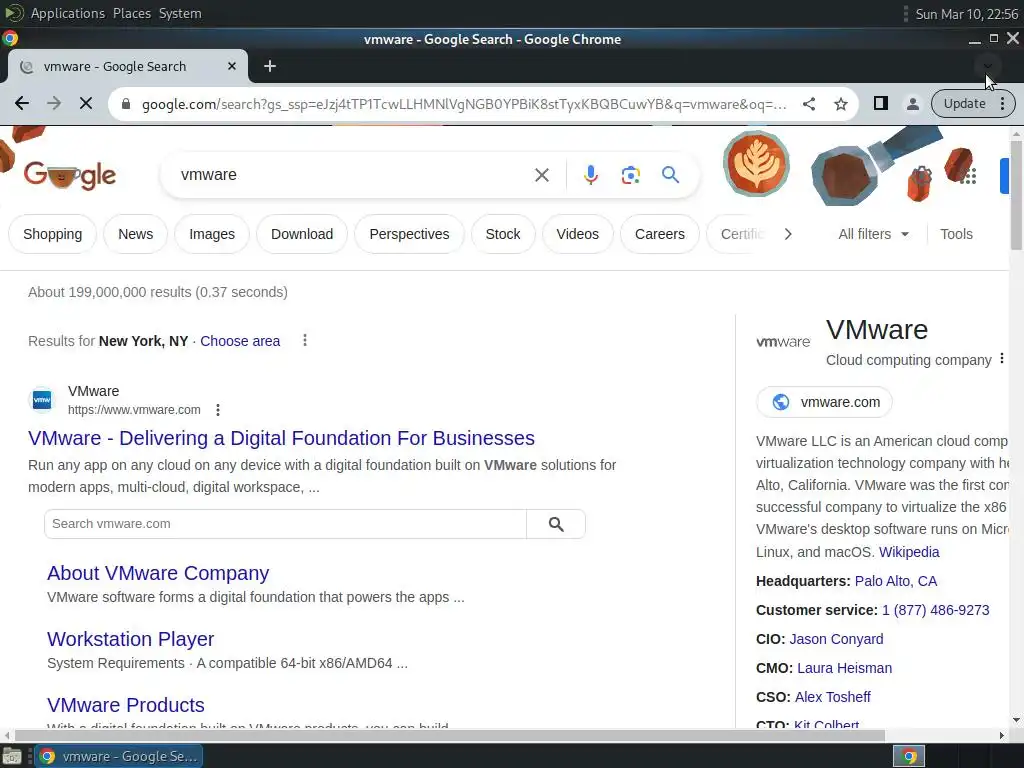Open the System menu
The height and width of the screenshot is (768, 1024).
tap(180, 13)
